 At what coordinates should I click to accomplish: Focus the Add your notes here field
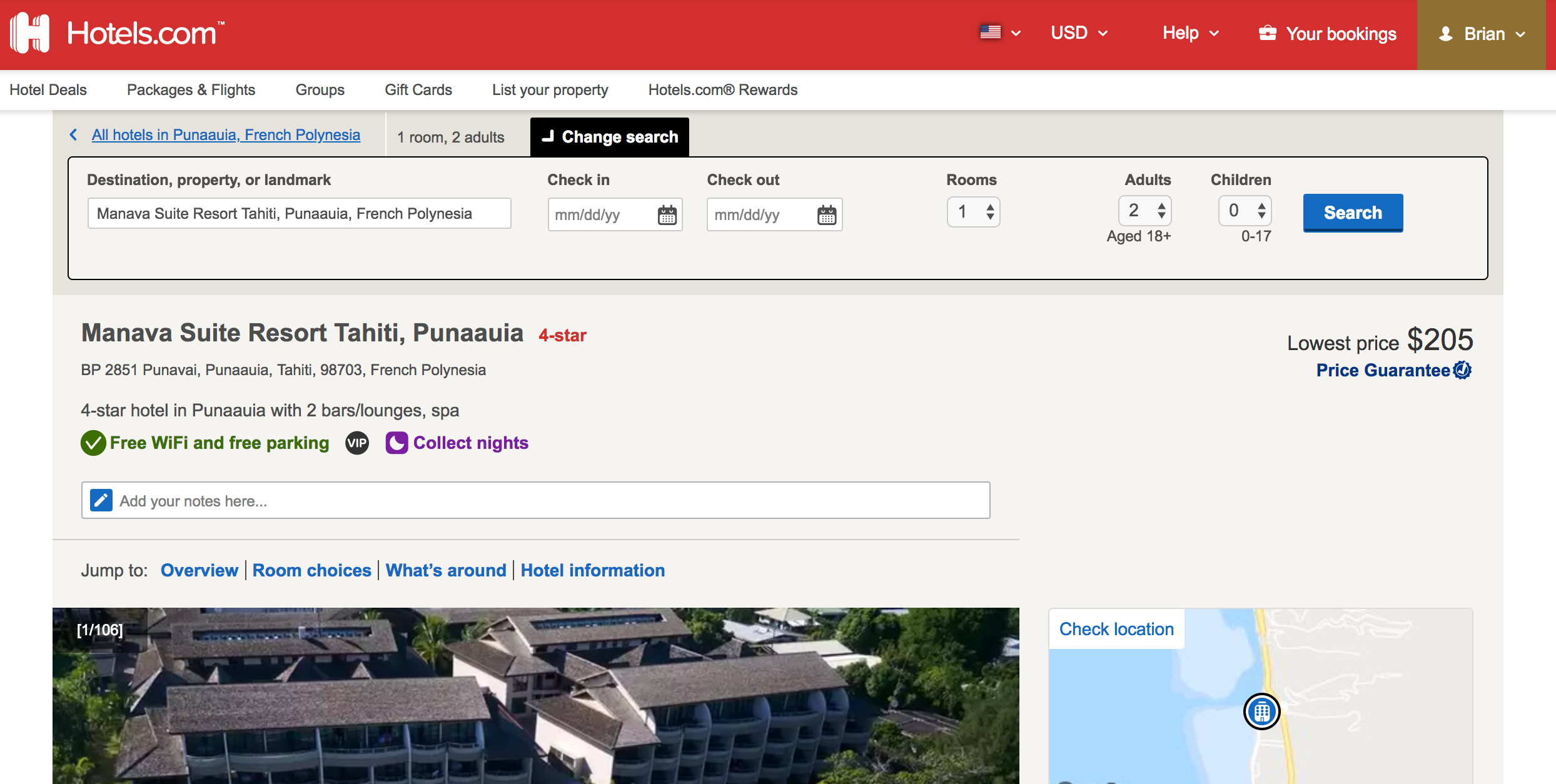535,500
